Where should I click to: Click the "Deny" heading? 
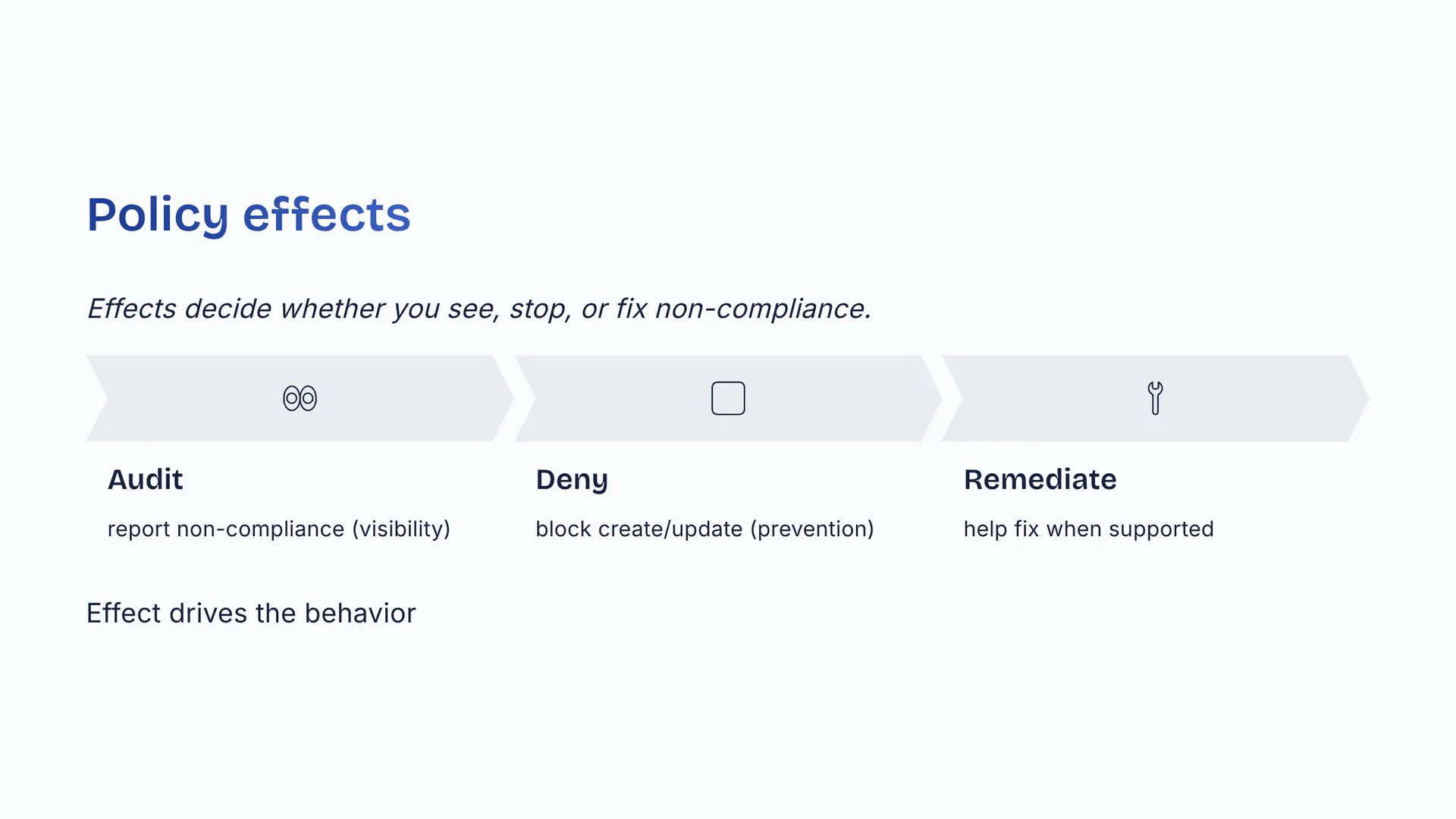572,479
